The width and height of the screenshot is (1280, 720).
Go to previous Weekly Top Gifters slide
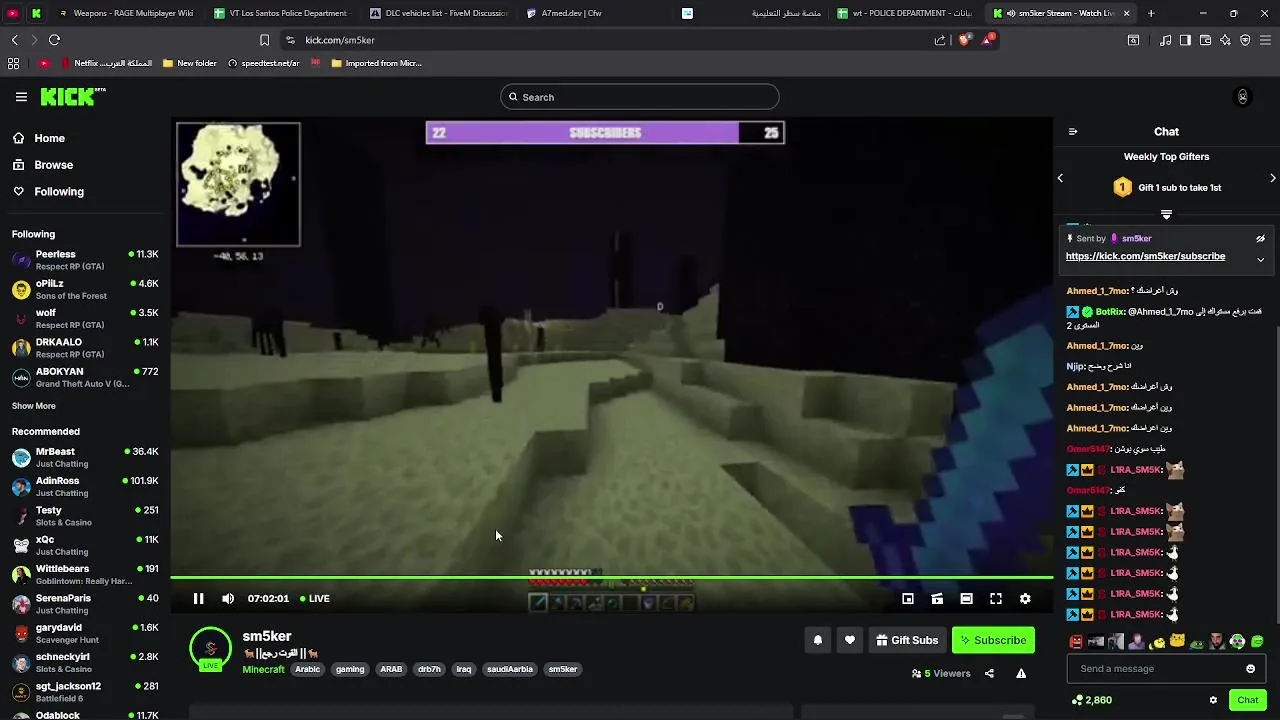[x=1060, y=178]
